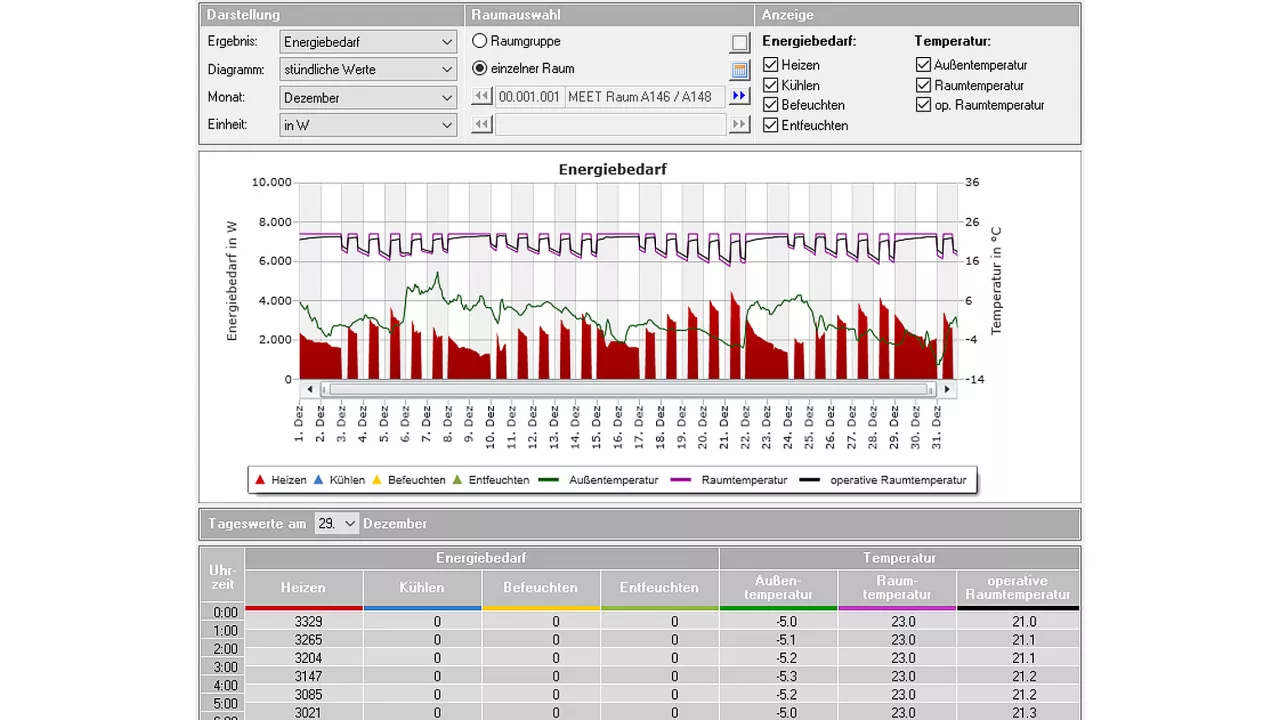
Task: Expand the Monat dropdown set to Dezember
Action: point(368,98)
